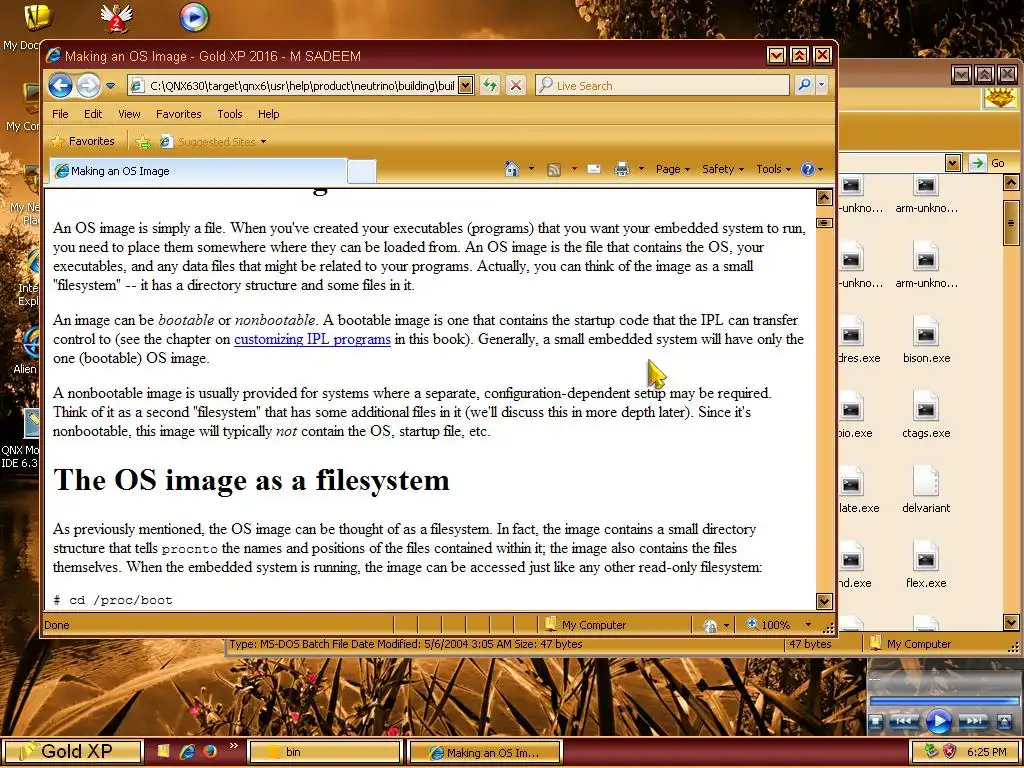Image resolution: width=1024 pixels, height=768 pixels.
Task: Select delvariant file in the bin window
Action: pyautogui.click(x=926, y=491)
